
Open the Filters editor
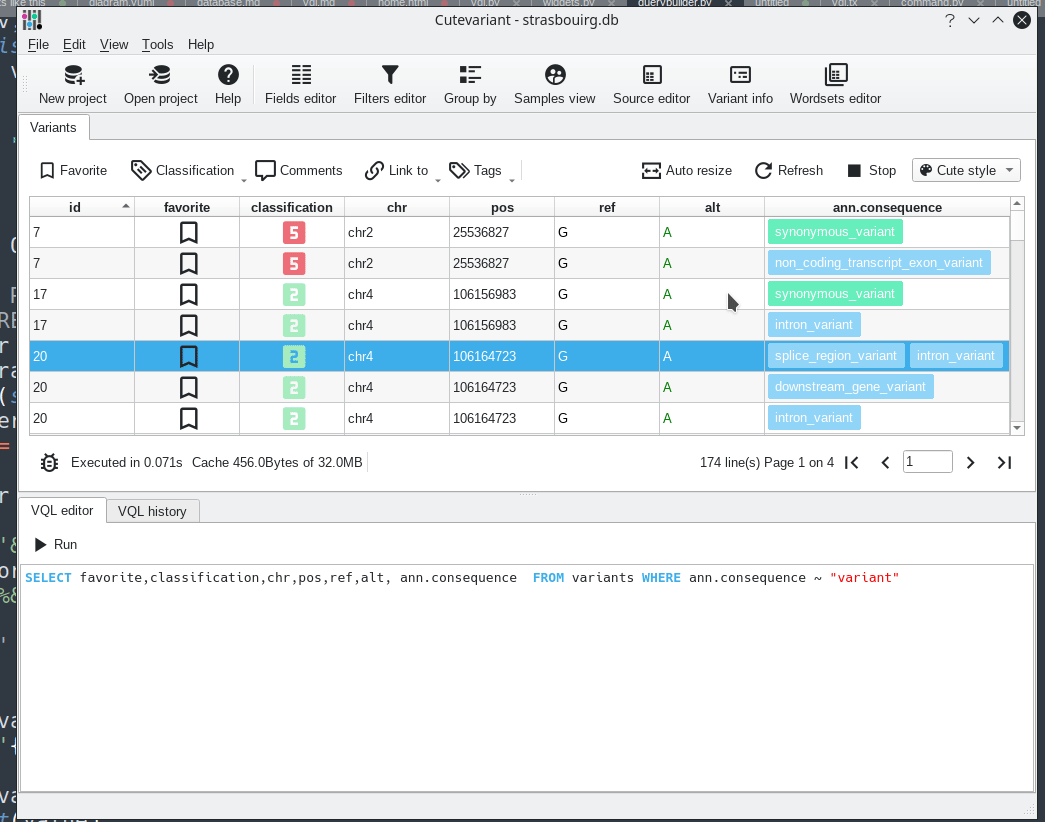click(390, 84)
